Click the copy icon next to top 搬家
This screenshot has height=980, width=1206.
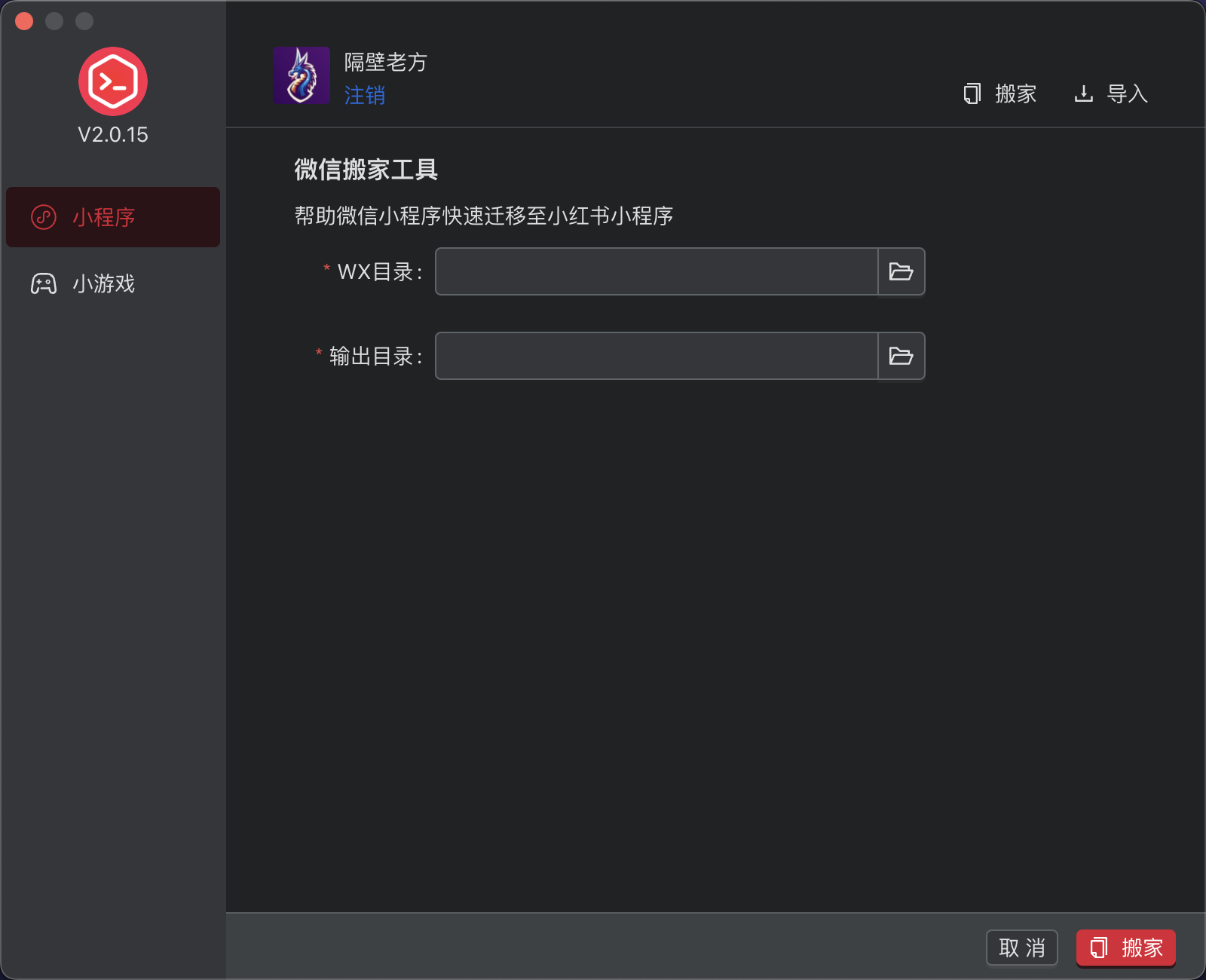click(972, 93)
